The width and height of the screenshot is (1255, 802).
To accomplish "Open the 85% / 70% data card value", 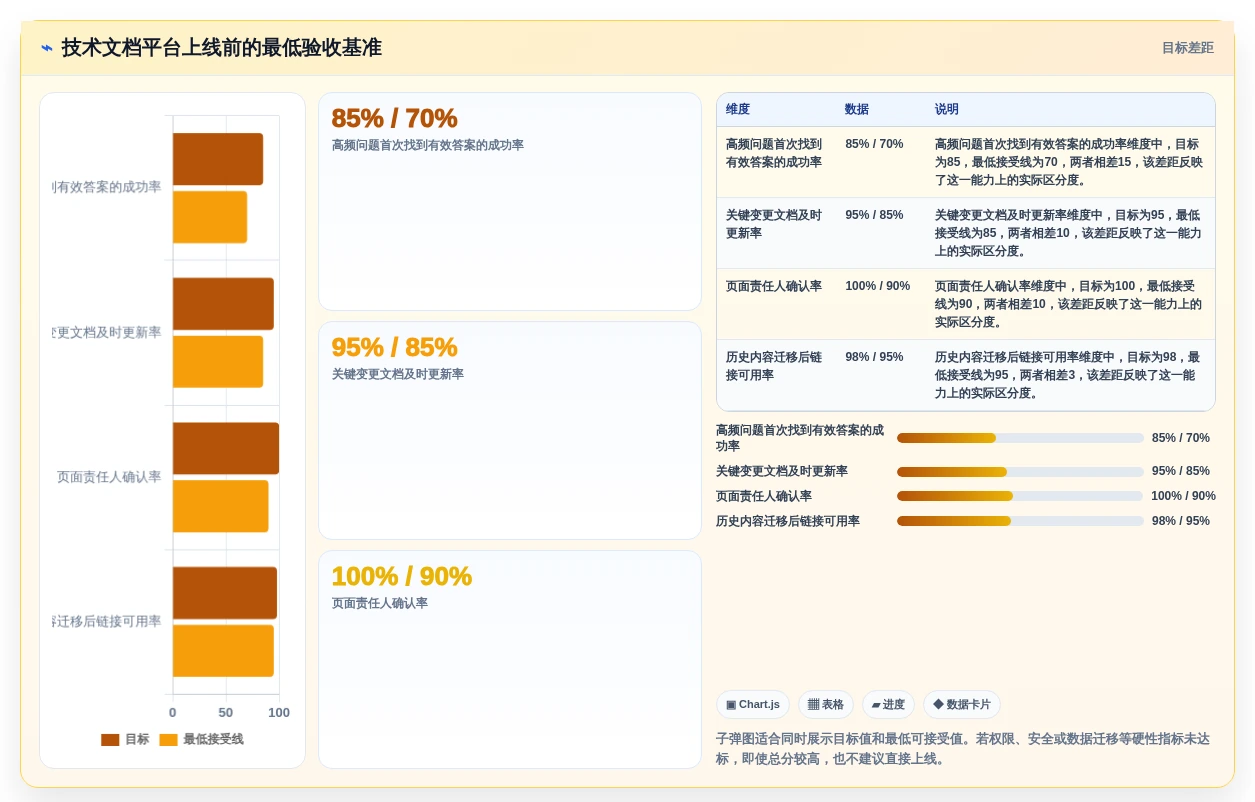I will click(x=394, y=118).
